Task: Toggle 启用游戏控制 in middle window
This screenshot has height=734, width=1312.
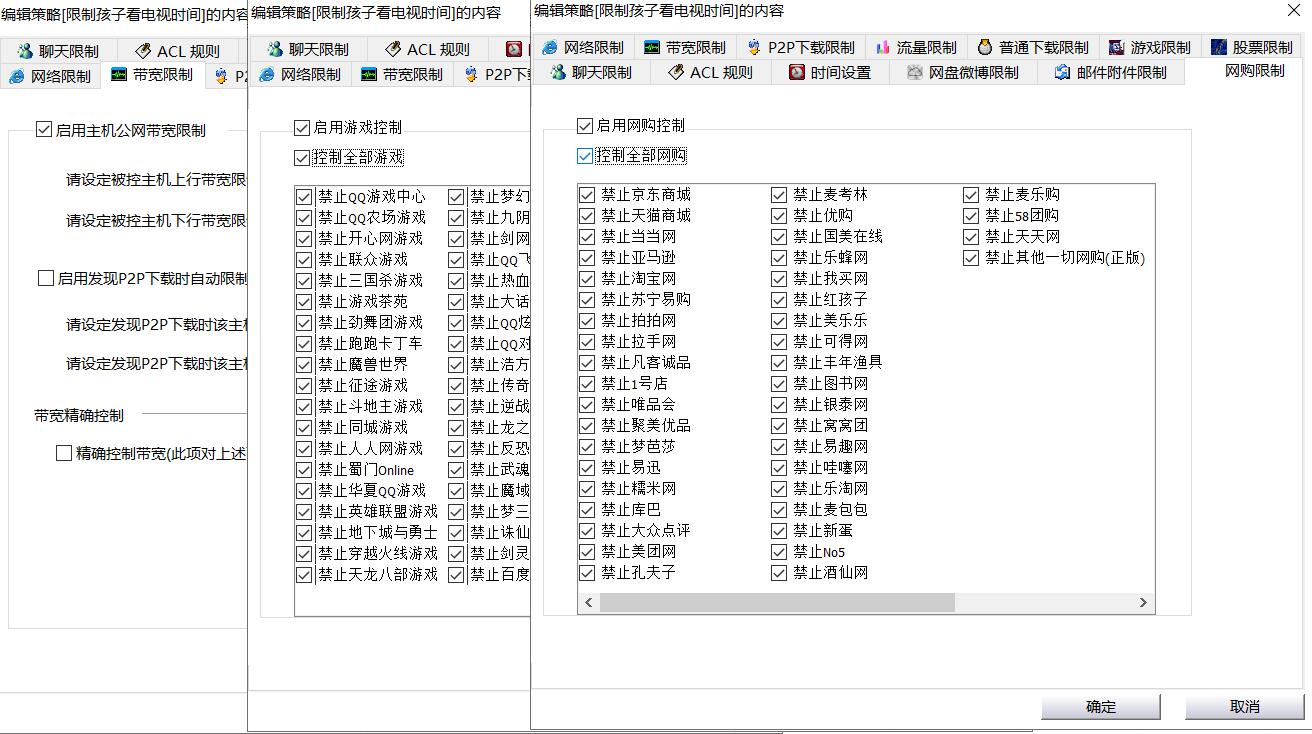Action: [302, 128]
